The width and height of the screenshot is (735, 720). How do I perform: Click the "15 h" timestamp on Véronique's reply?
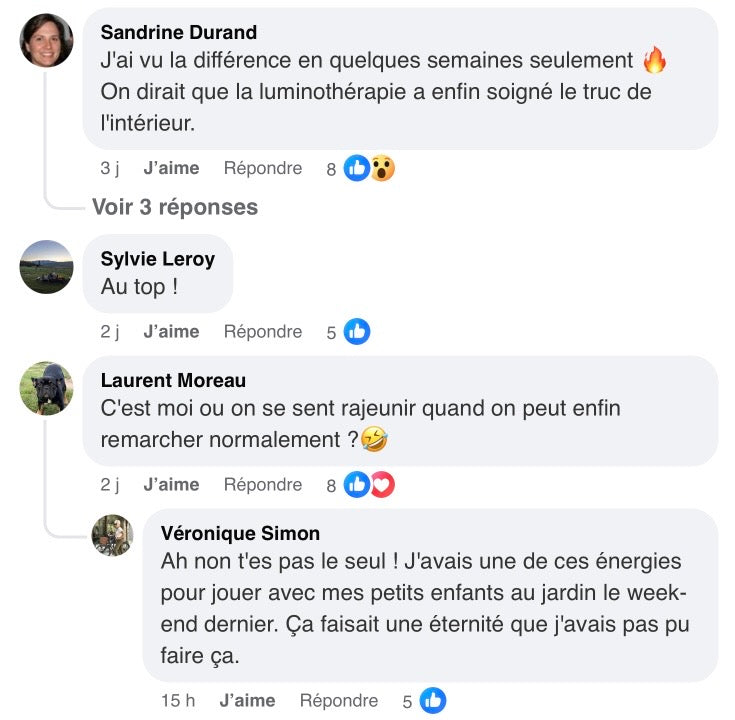(178, 701)
